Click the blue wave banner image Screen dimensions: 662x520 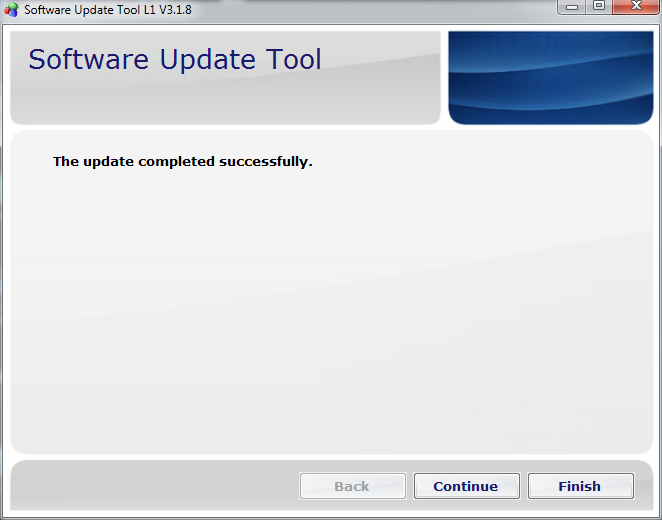[550, 78]
